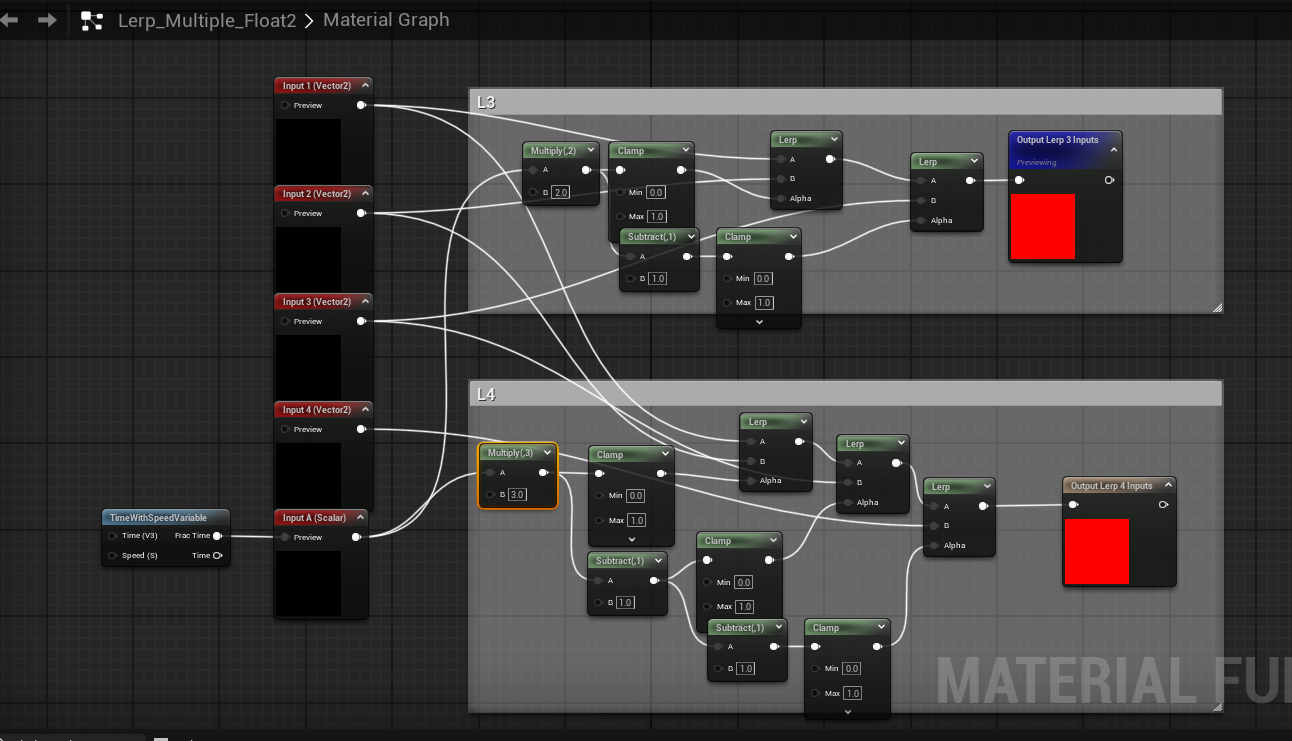
Task: Open Lerp_Multiple_Float2 breadcrumb item
Action: click(x=207, y=20)
